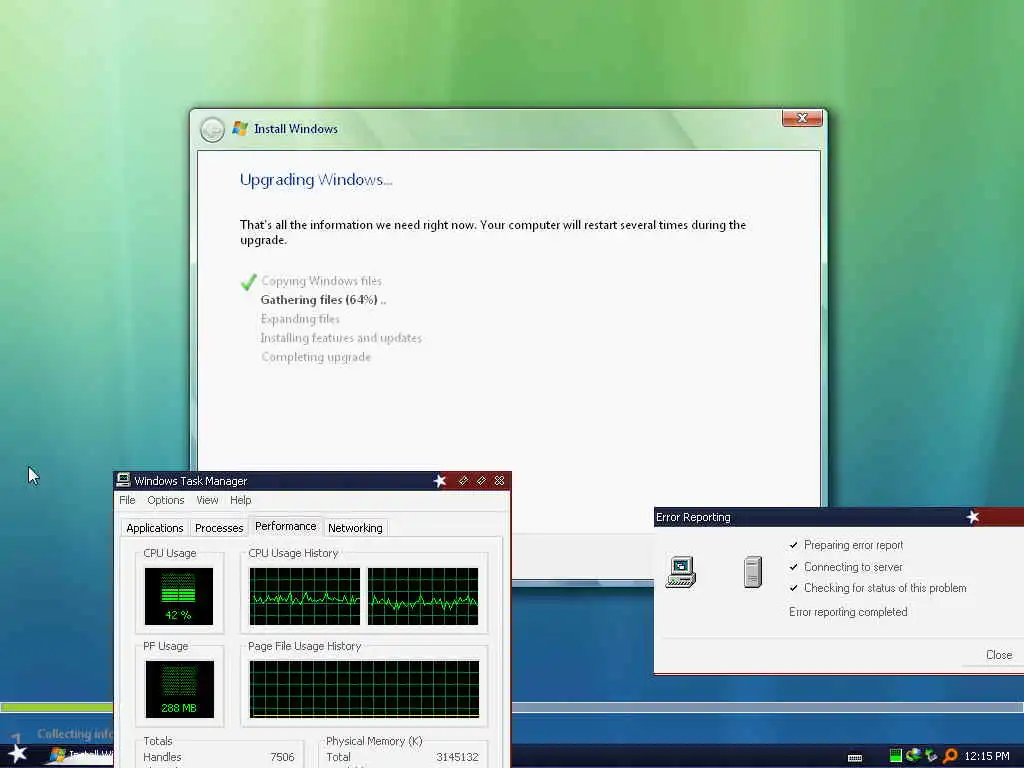
Task: Click the Handles value 7506
Action: pyautogui.click(x=282, y=757)
